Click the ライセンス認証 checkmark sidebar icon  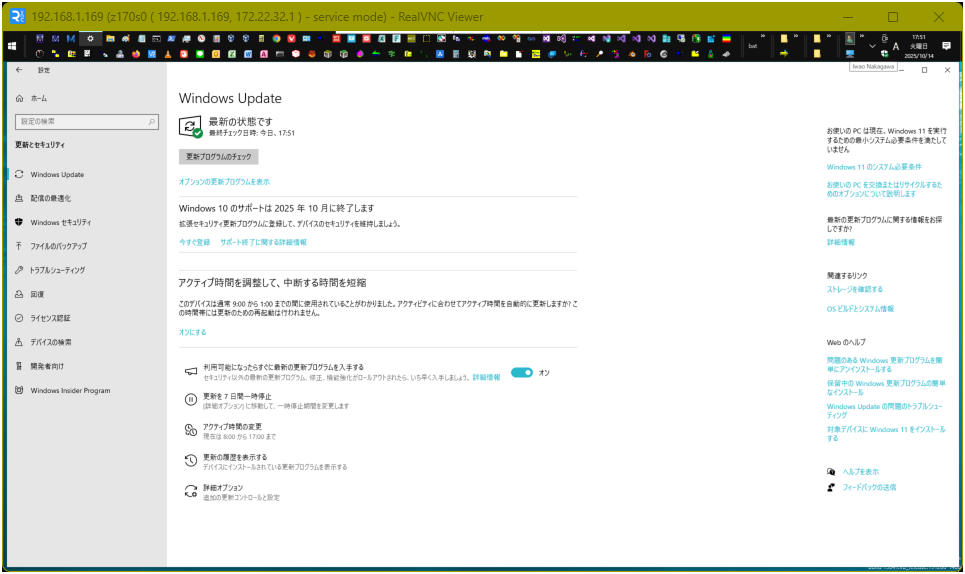[19, 318]
